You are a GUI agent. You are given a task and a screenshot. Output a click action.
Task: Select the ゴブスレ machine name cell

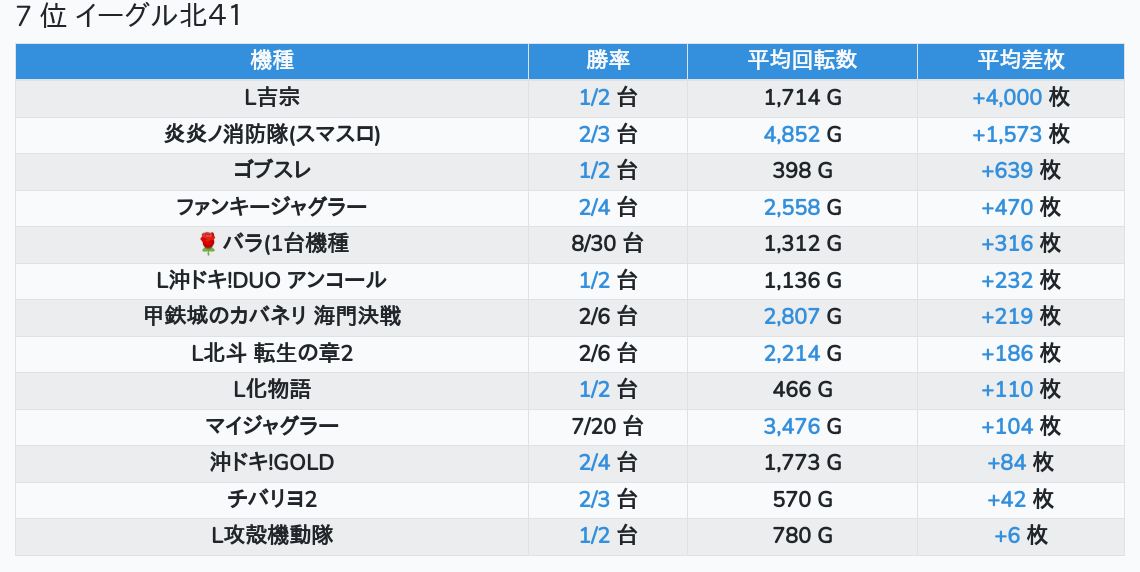tap(272, 171)
